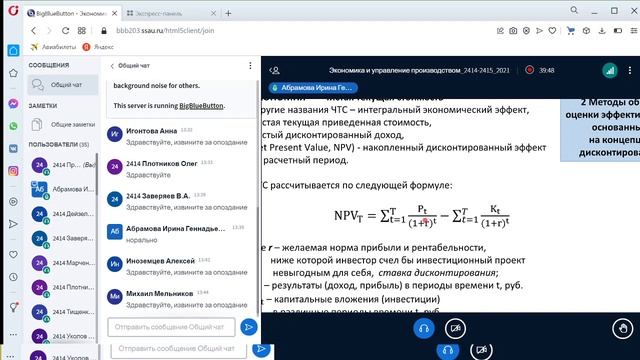Toggle the user list panel button
This screenshot has width=640, height=360.
click(x=275, y=71)
